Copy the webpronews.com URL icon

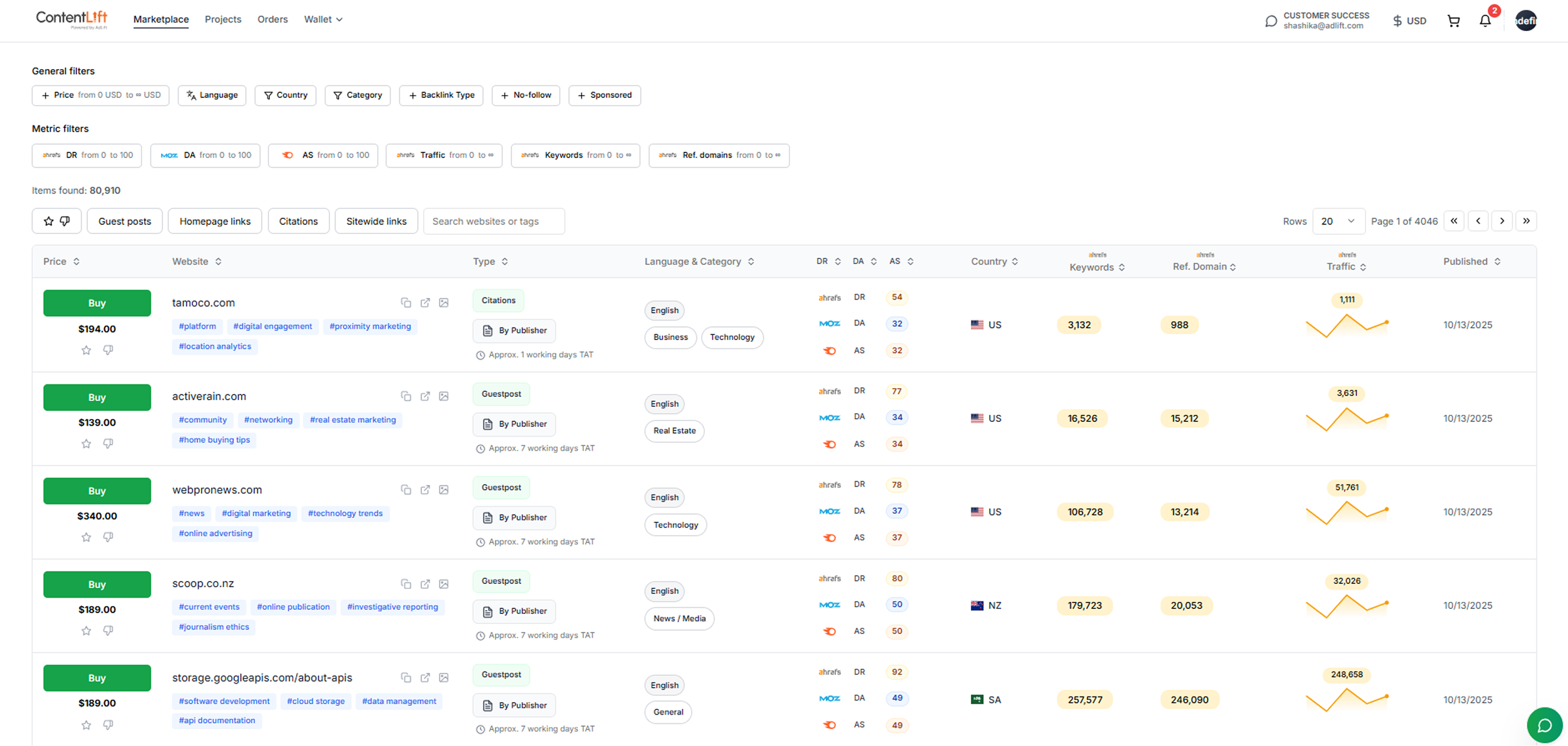coord(406,489)
